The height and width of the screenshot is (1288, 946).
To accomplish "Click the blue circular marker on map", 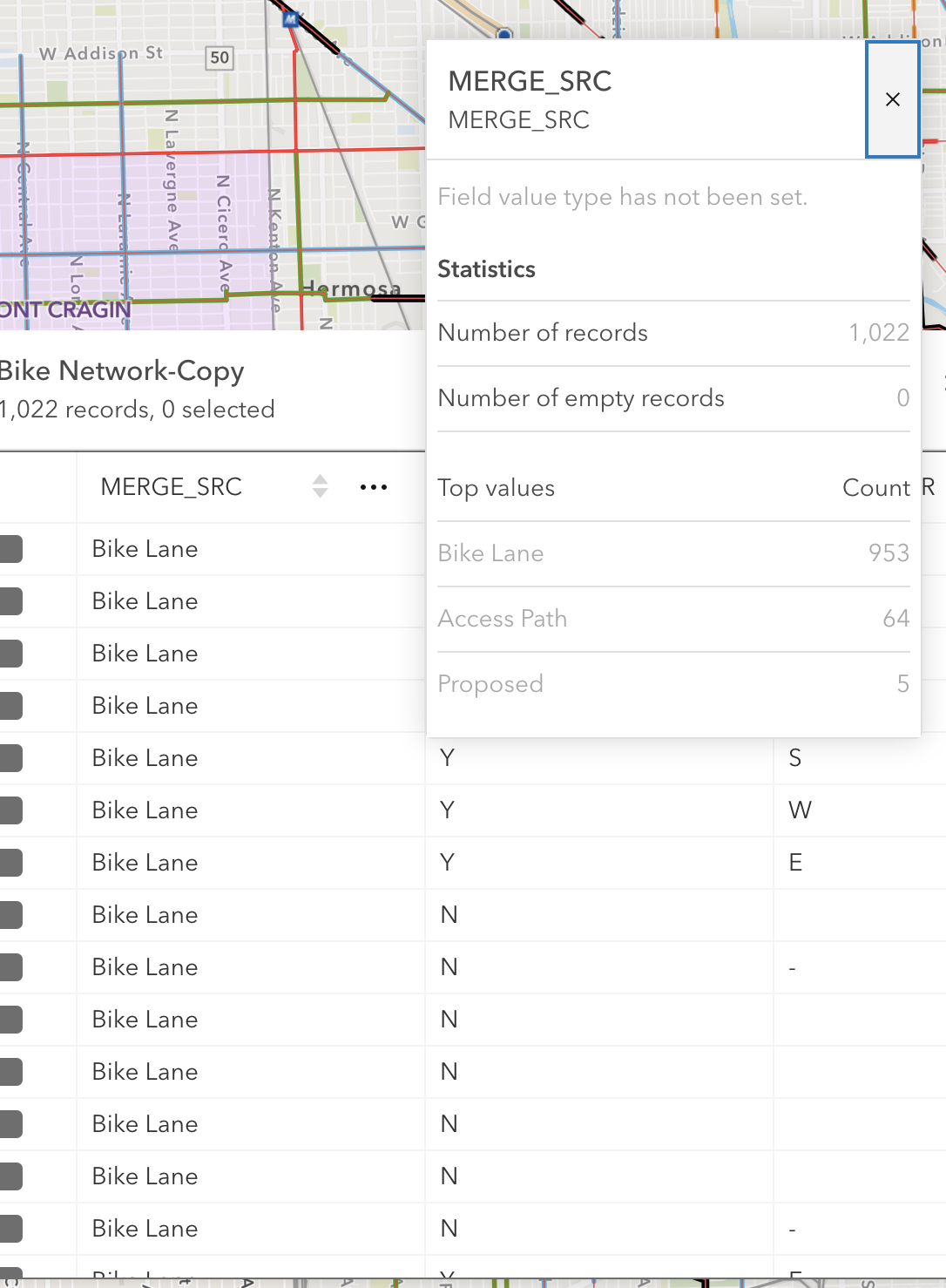I will pos(503,35).
